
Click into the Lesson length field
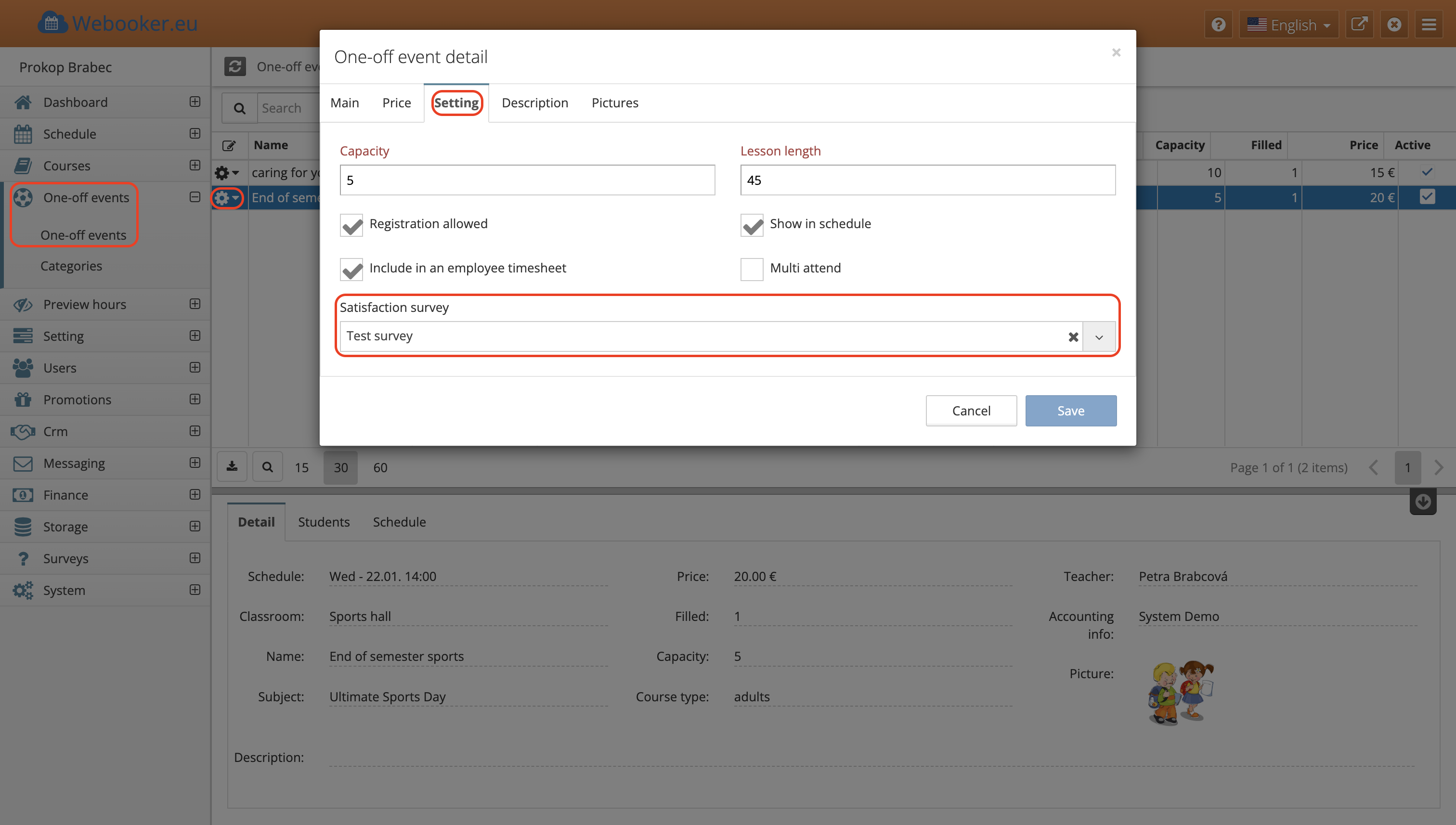(927, 180)
